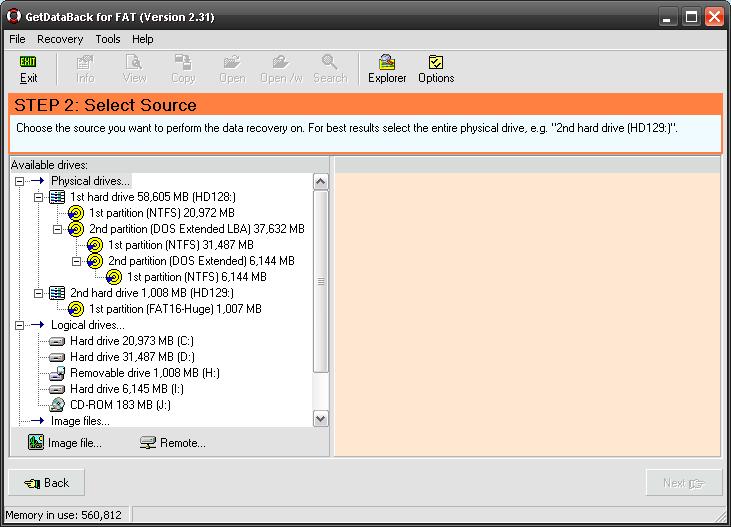Select the Logical drives... label
This screenshot has width=731, height=527.
coord(88,325)
